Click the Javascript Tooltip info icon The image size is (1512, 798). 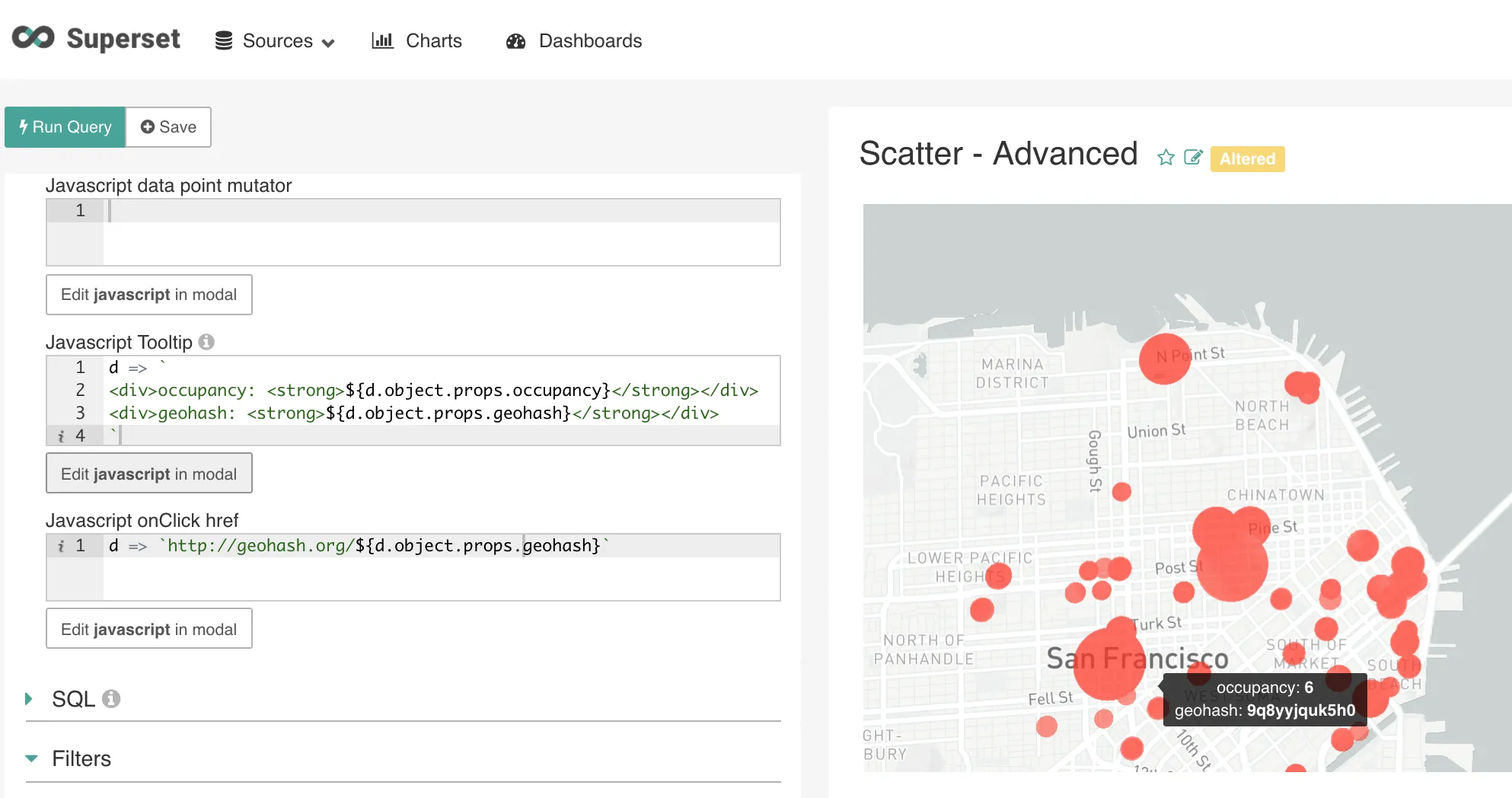click(206, 342)
